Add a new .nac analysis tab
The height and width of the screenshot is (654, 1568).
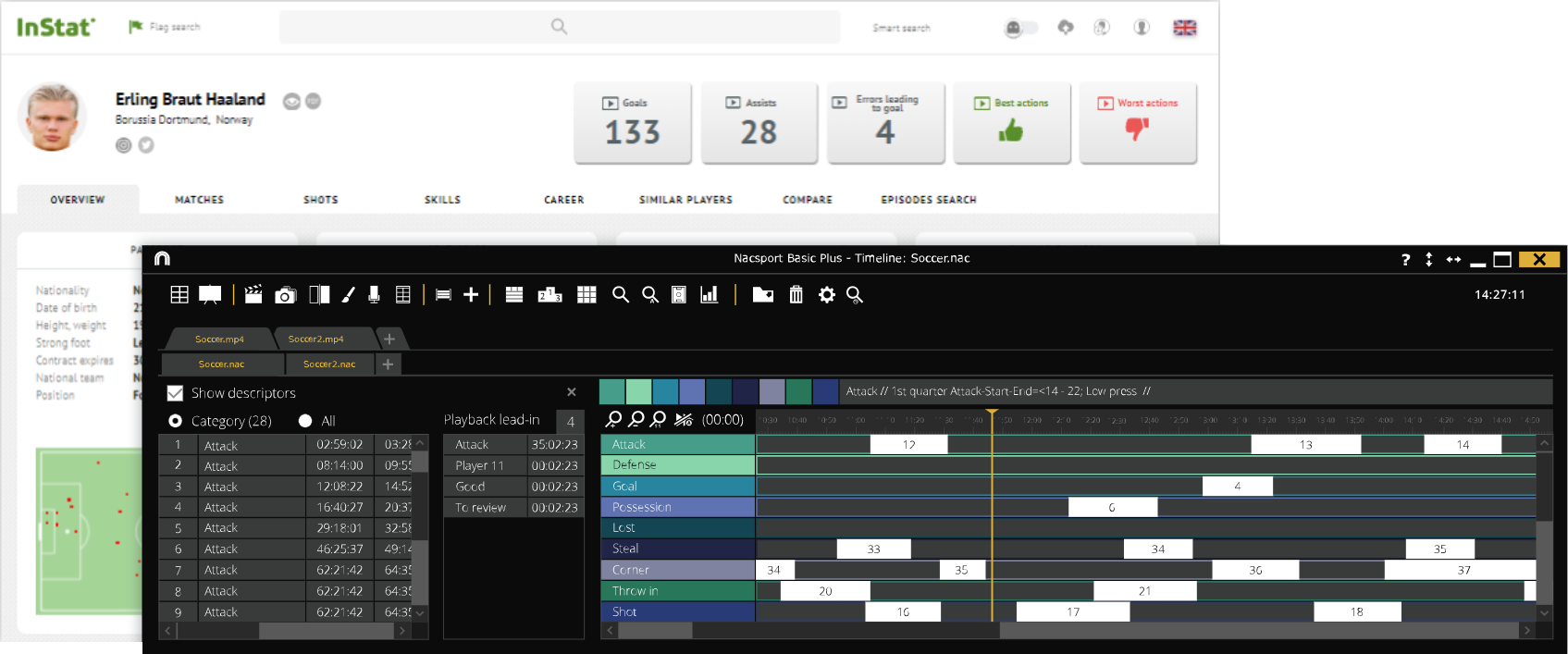388,364
